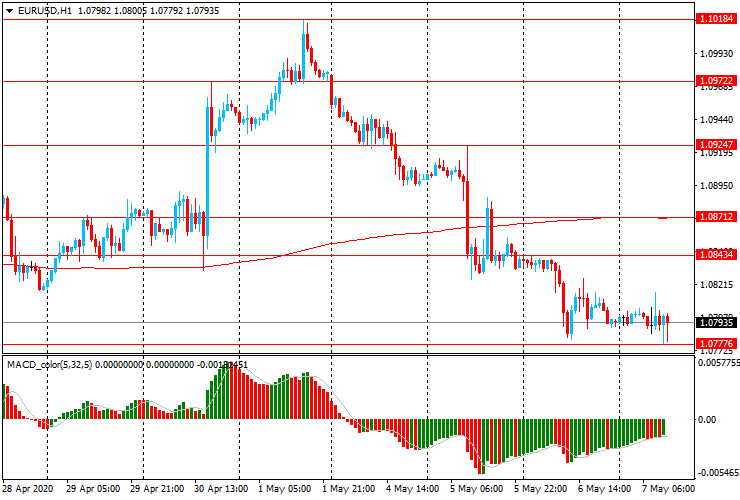
Task: Click the current price 1.07935 label
Action: (716, 322)
